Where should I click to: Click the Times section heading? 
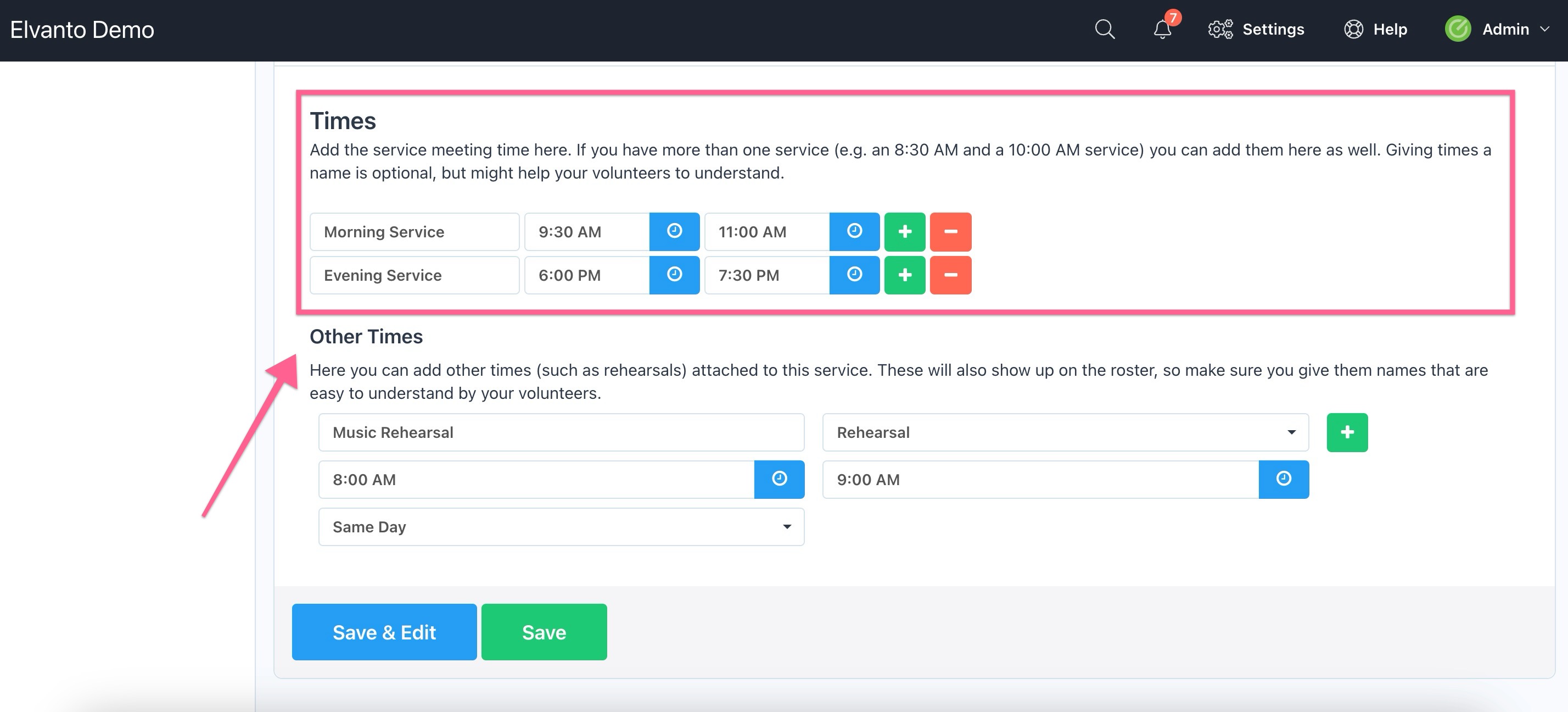pos(343,121)
